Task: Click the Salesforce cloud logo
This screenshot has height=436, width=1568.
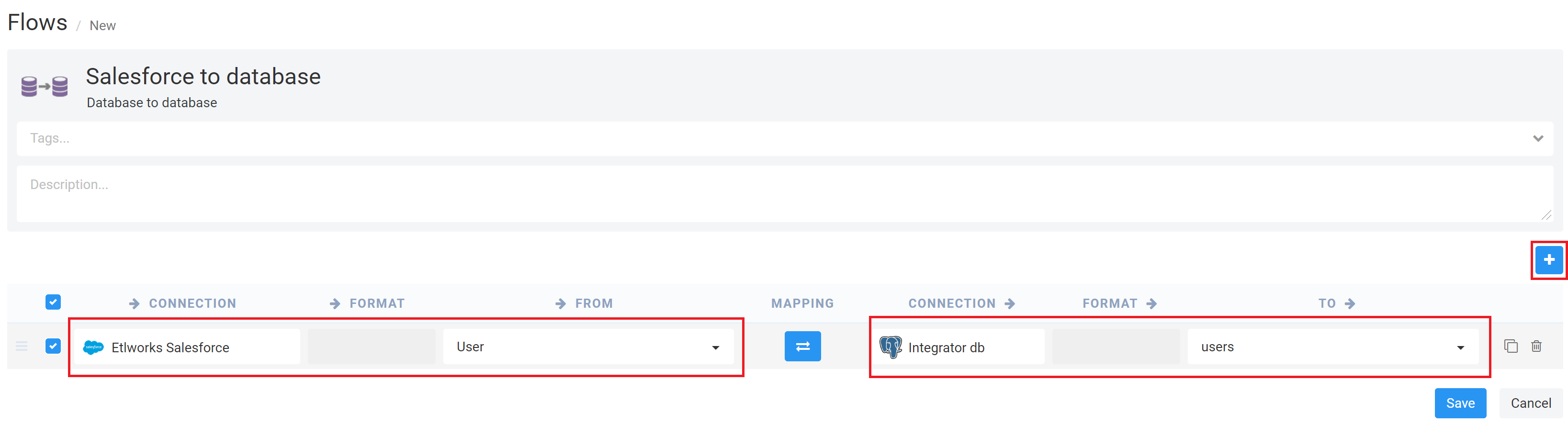Action: click(x=93, y=347)
